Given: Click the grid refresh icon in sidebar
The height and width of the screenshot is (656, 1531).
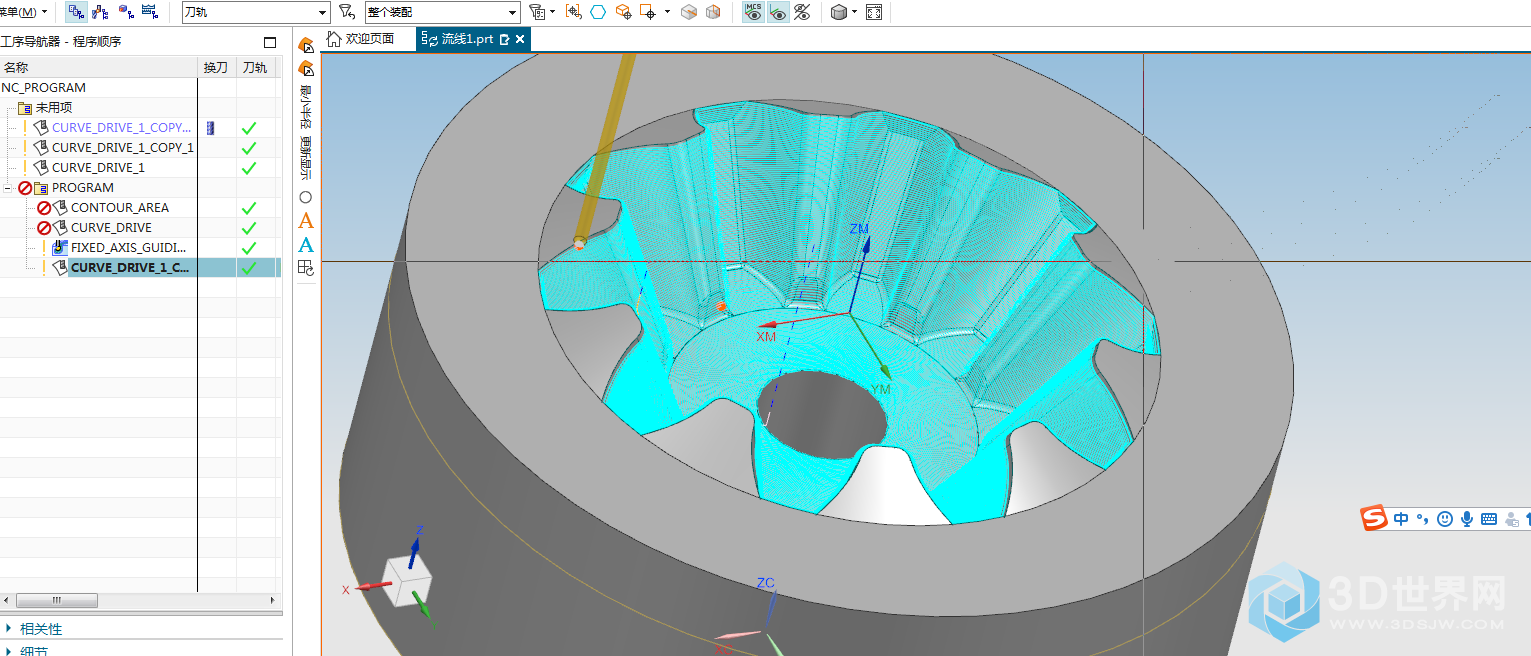Looking at the screenshot, I should [306, 268].
